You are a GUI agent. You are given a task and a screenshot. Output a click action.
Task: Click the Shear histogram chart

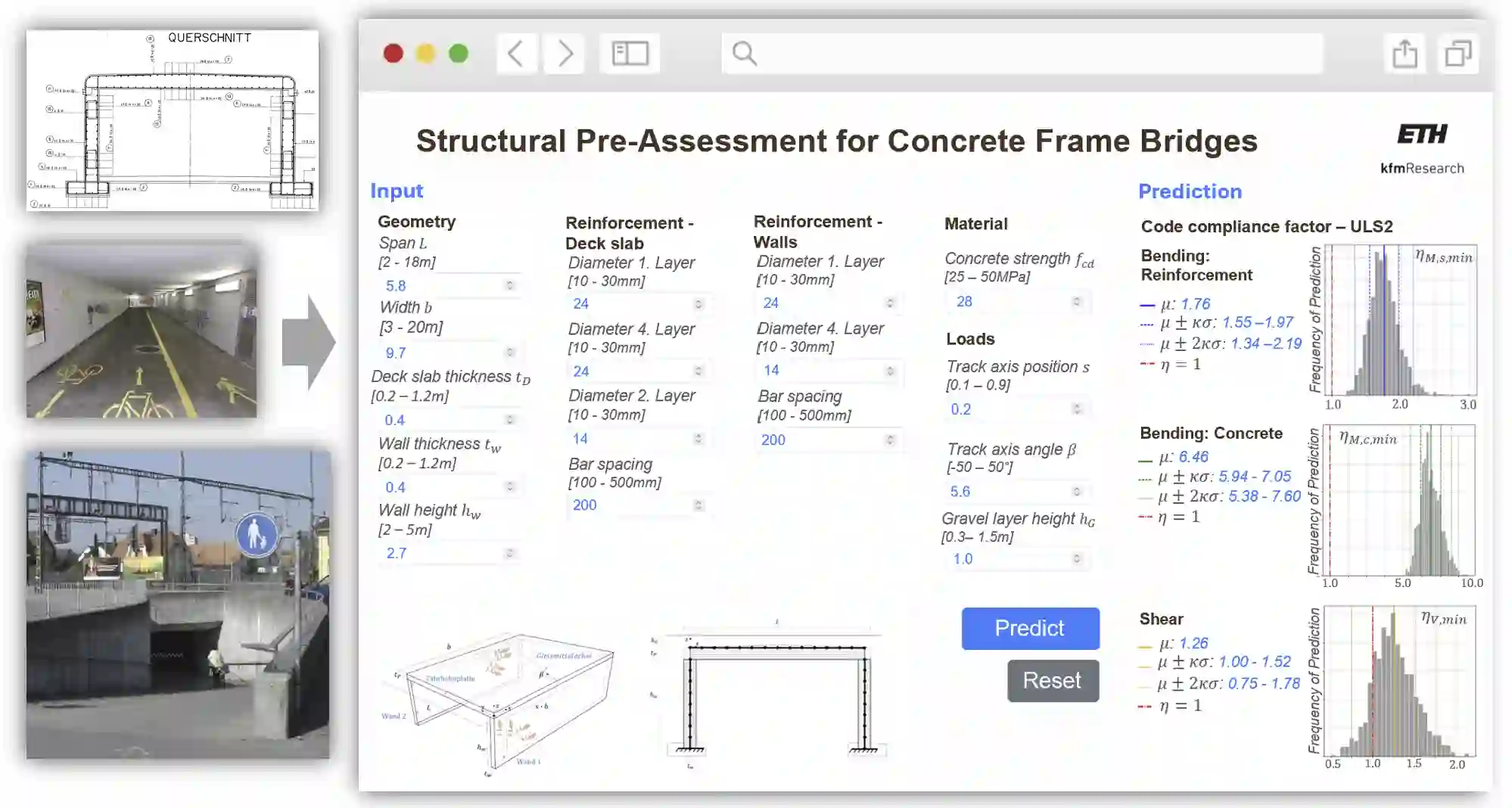point(1399,681)
